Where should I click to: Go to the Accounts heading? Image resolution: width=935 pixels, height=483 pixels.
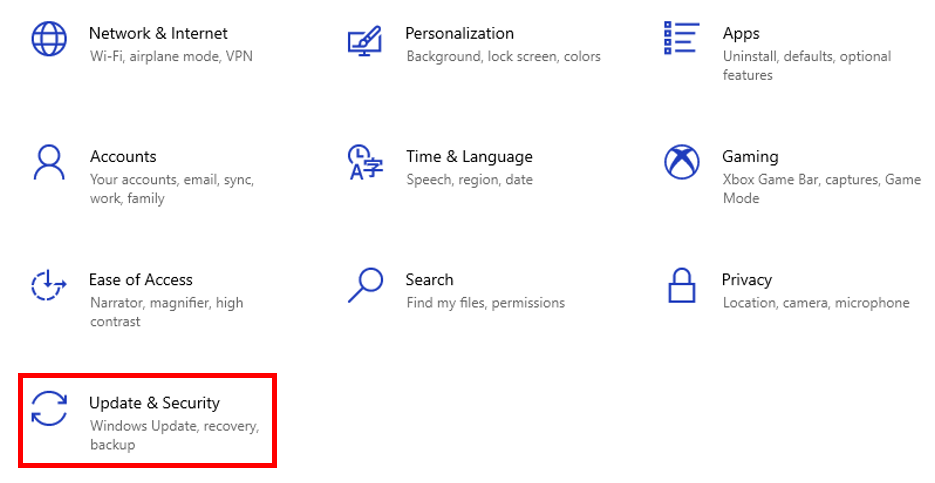click(x=123, y=156)
